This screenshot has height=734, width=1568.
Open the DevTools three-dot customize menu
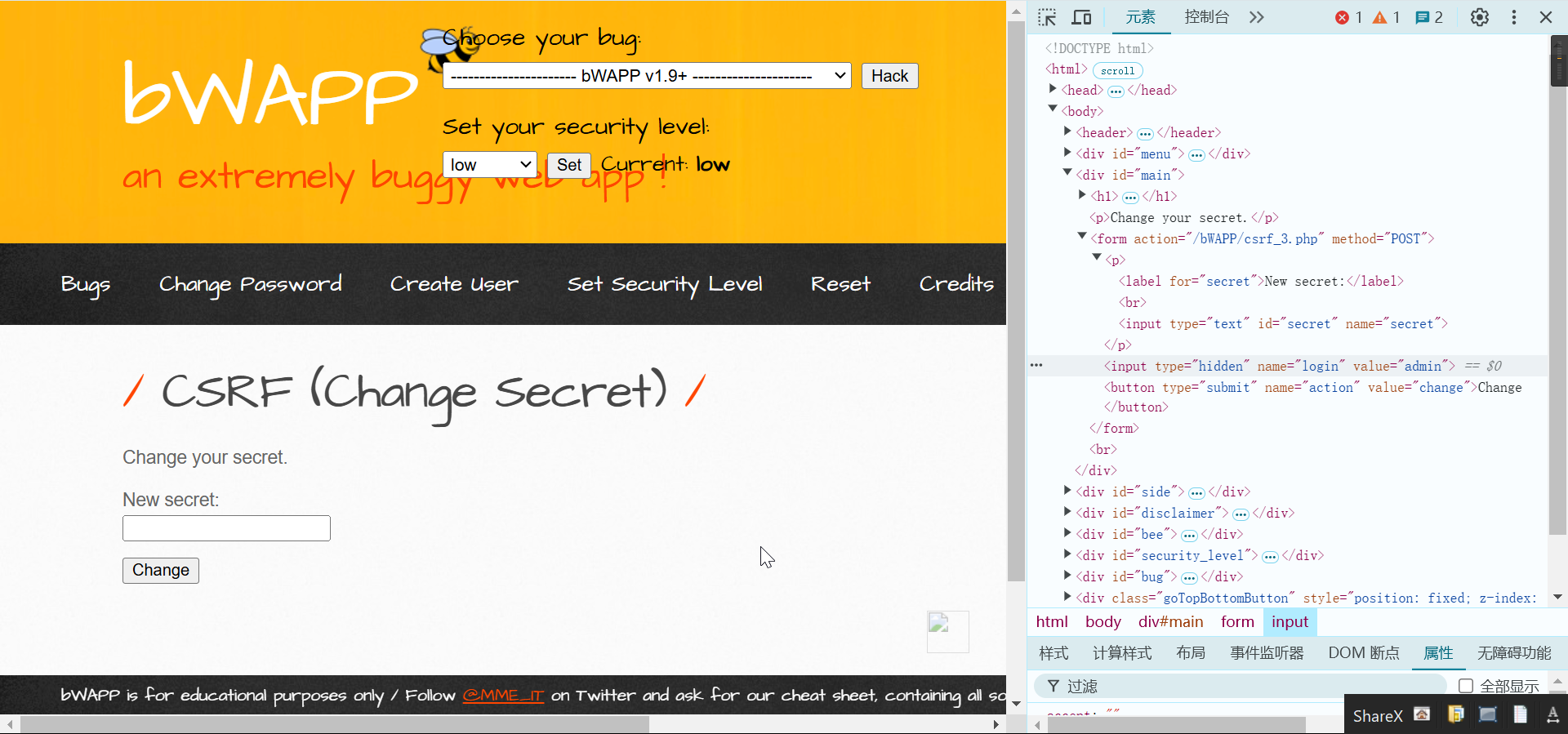click(1514, 17)
